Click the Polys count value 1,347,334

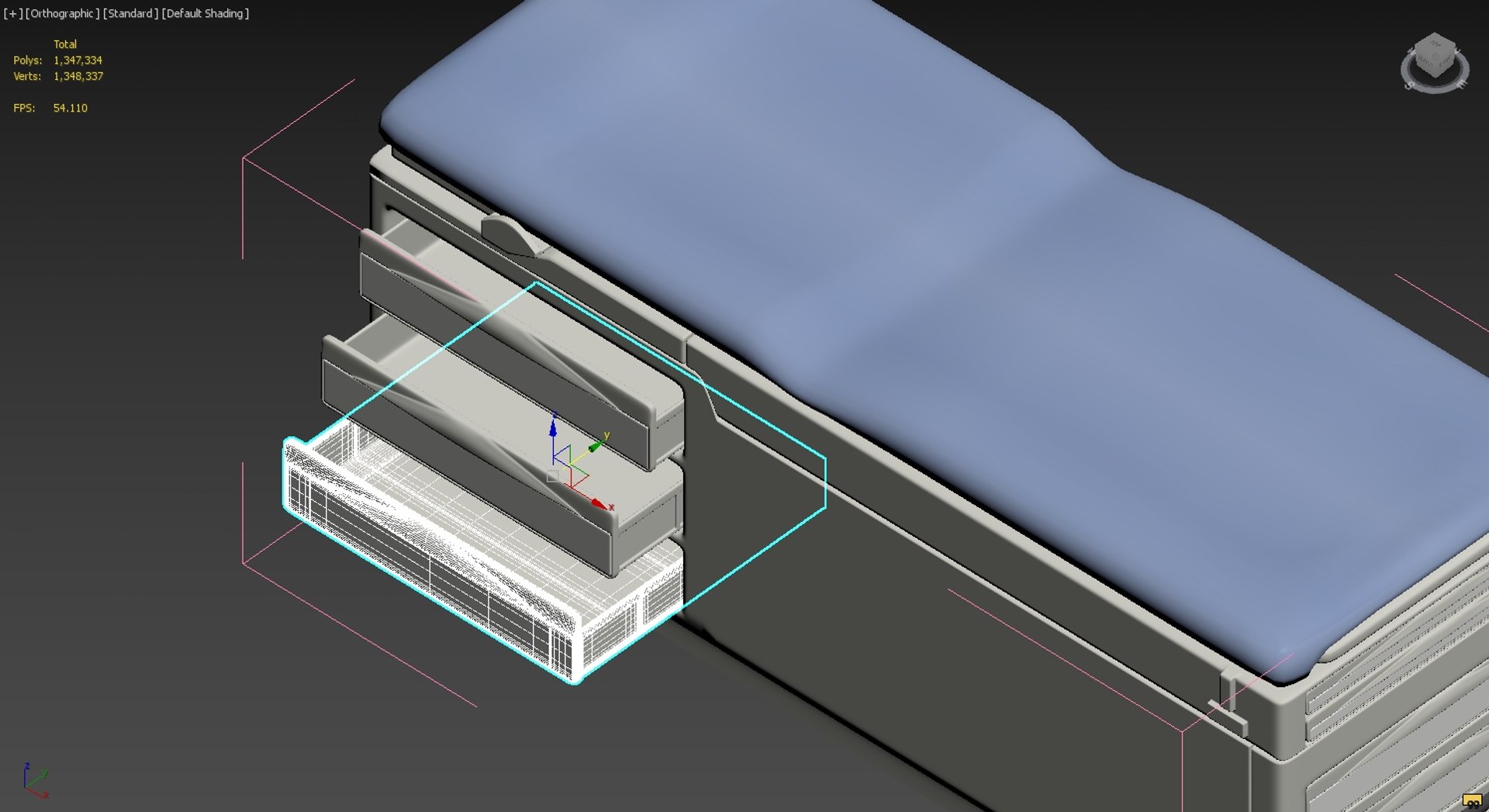[x=78, y=60]
